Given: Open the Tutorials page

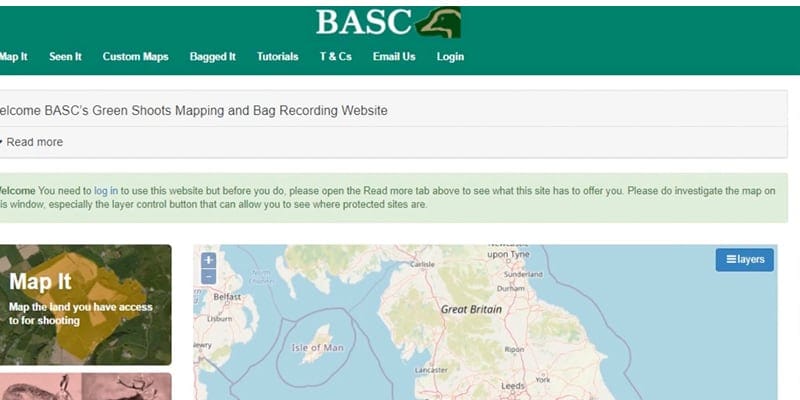Looking at the screenshot, I should [x=277, y=57].
